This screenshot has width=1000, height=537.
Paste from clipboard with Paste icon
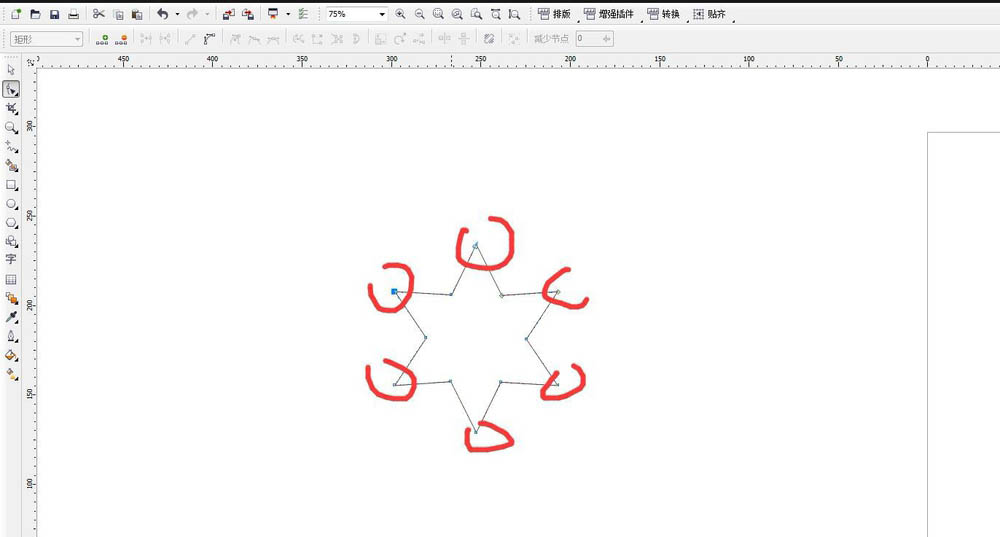coord(137,14)
